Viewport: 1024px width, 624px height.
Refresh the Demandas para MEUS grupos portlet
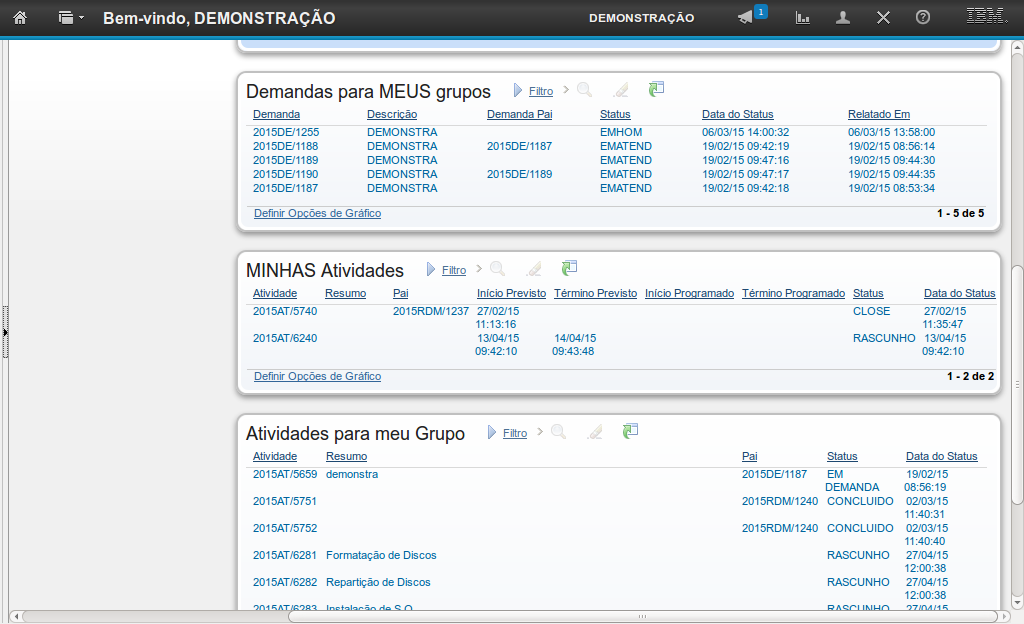click(x=656, y=90)
